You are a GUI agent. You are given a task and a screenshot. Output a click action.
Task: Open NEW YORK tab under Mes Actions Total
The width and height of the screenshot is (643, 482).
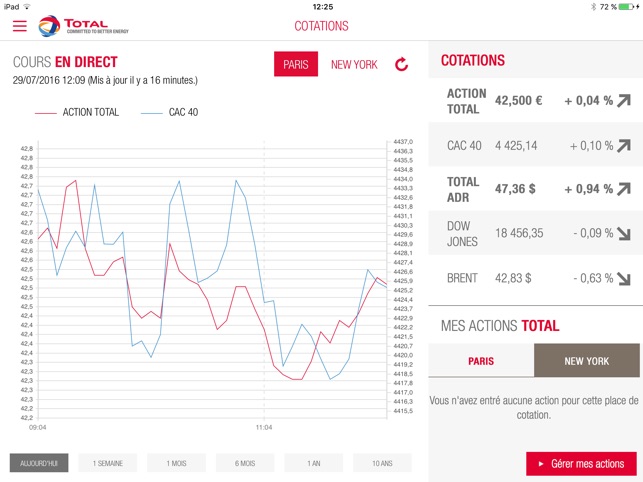(587, 361)
